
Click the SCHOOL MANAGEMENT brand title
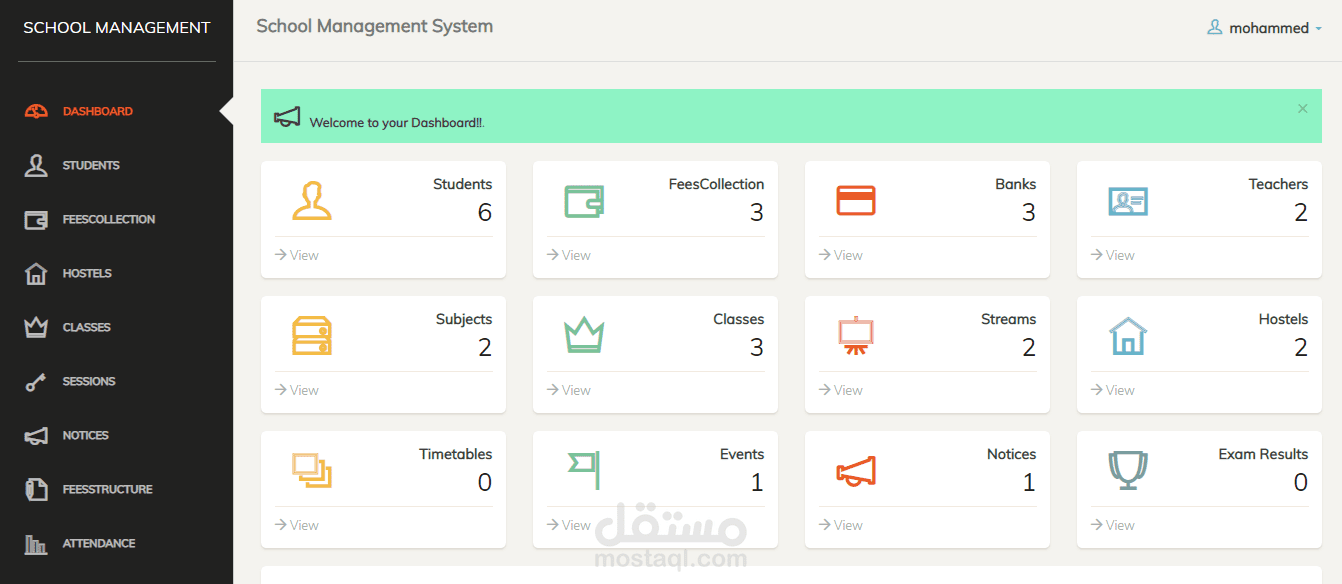117,28
